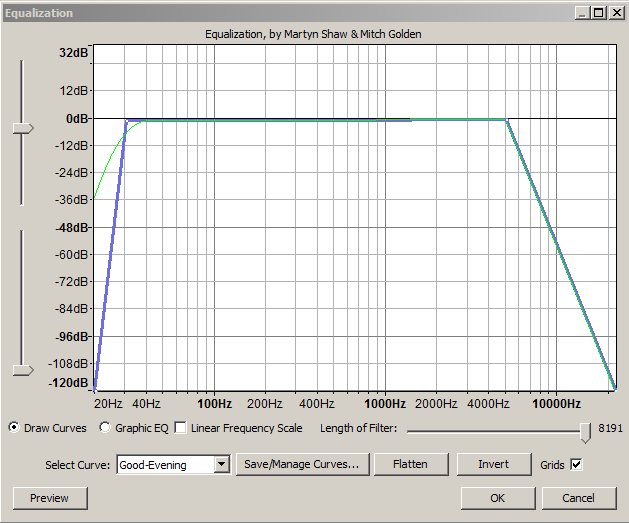
Task: Click the blue curve corner near 5000Hz
Action: pyautogui.click(x=506, y=120)
